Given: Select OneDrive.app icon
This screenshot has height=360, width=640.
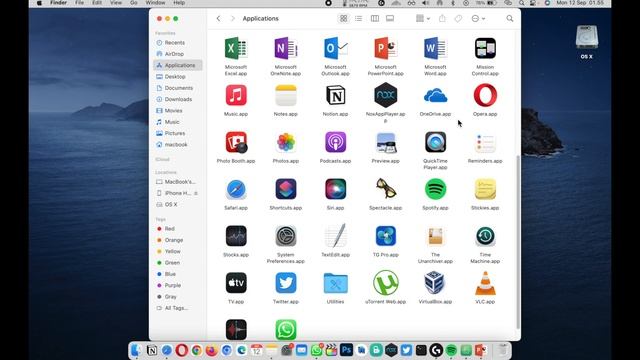Looking at the screenshot, I should pyautogui.click(x=435, y=96).
